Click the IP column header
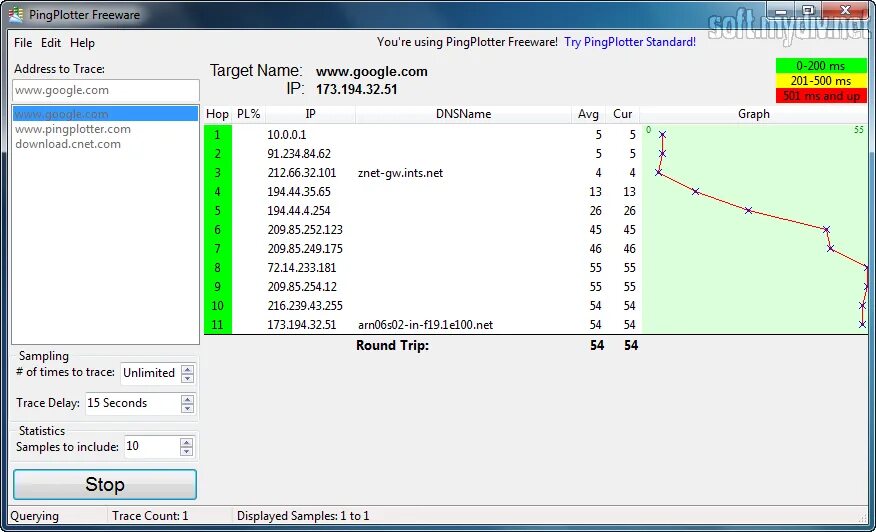This screenshot has height=532, width=876. tap(311, 114)
